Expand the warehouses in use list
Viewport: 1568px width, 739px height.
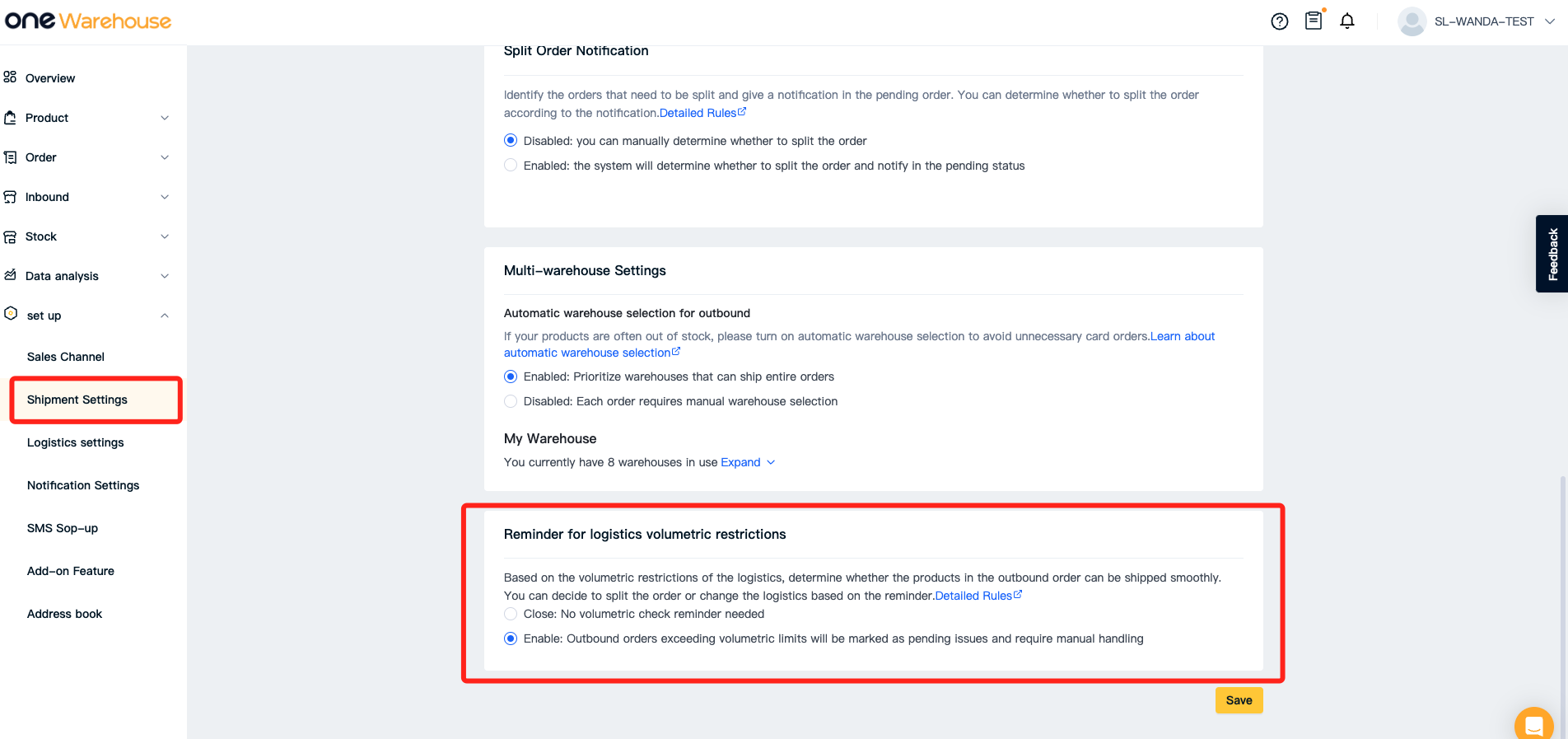(x=748, y=462)
